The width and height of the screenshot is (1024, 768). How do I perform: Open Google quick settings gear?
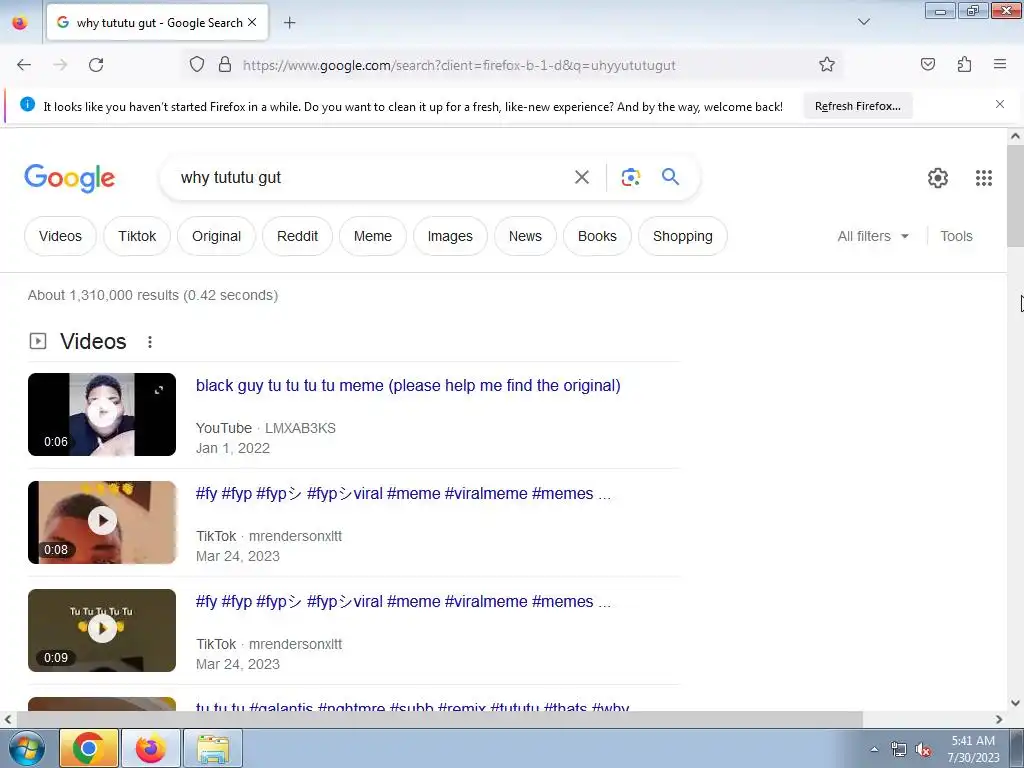[938, 178]
